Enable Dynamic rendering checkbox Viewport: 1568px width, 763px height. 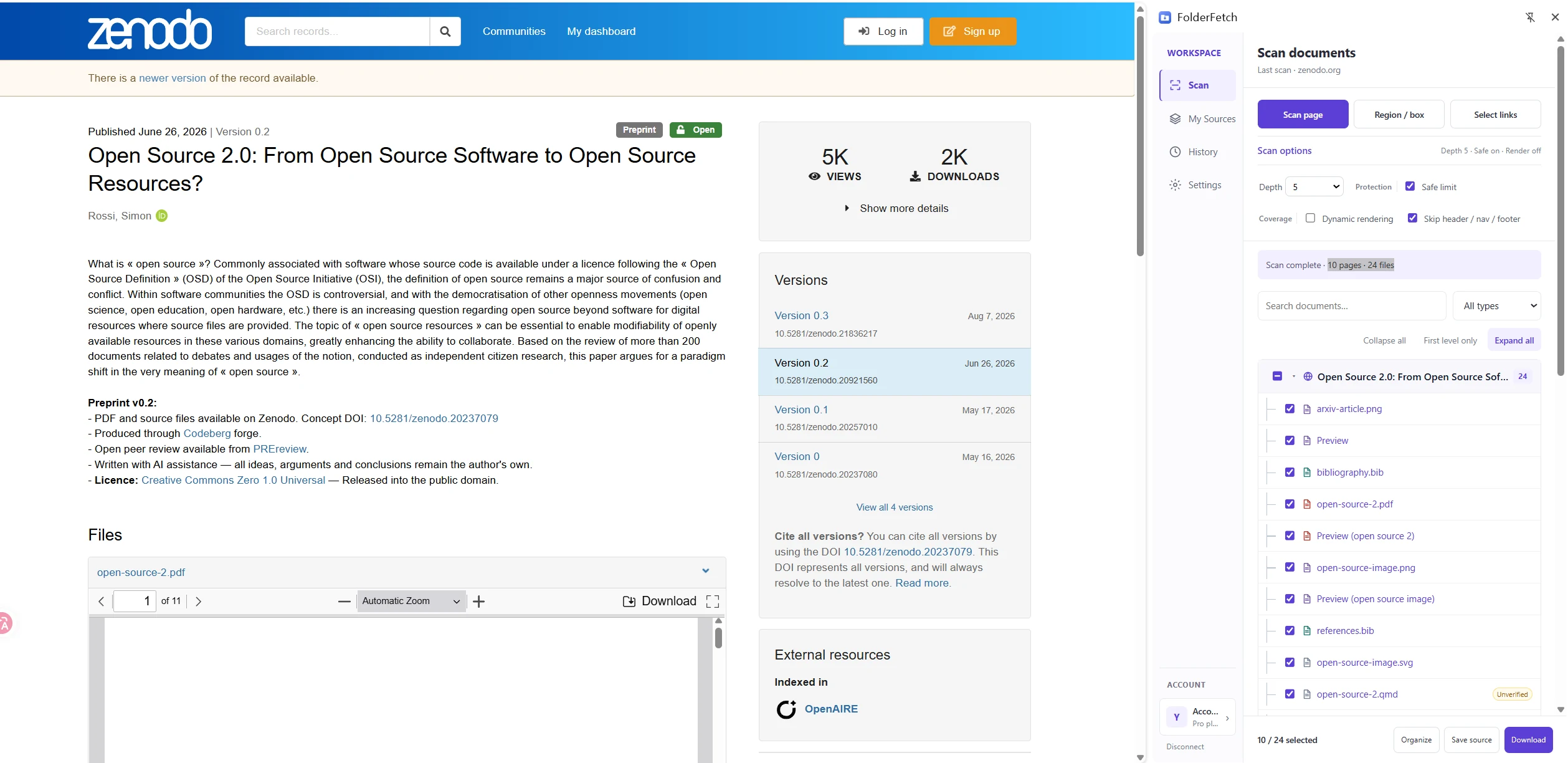pos(1311,218)
